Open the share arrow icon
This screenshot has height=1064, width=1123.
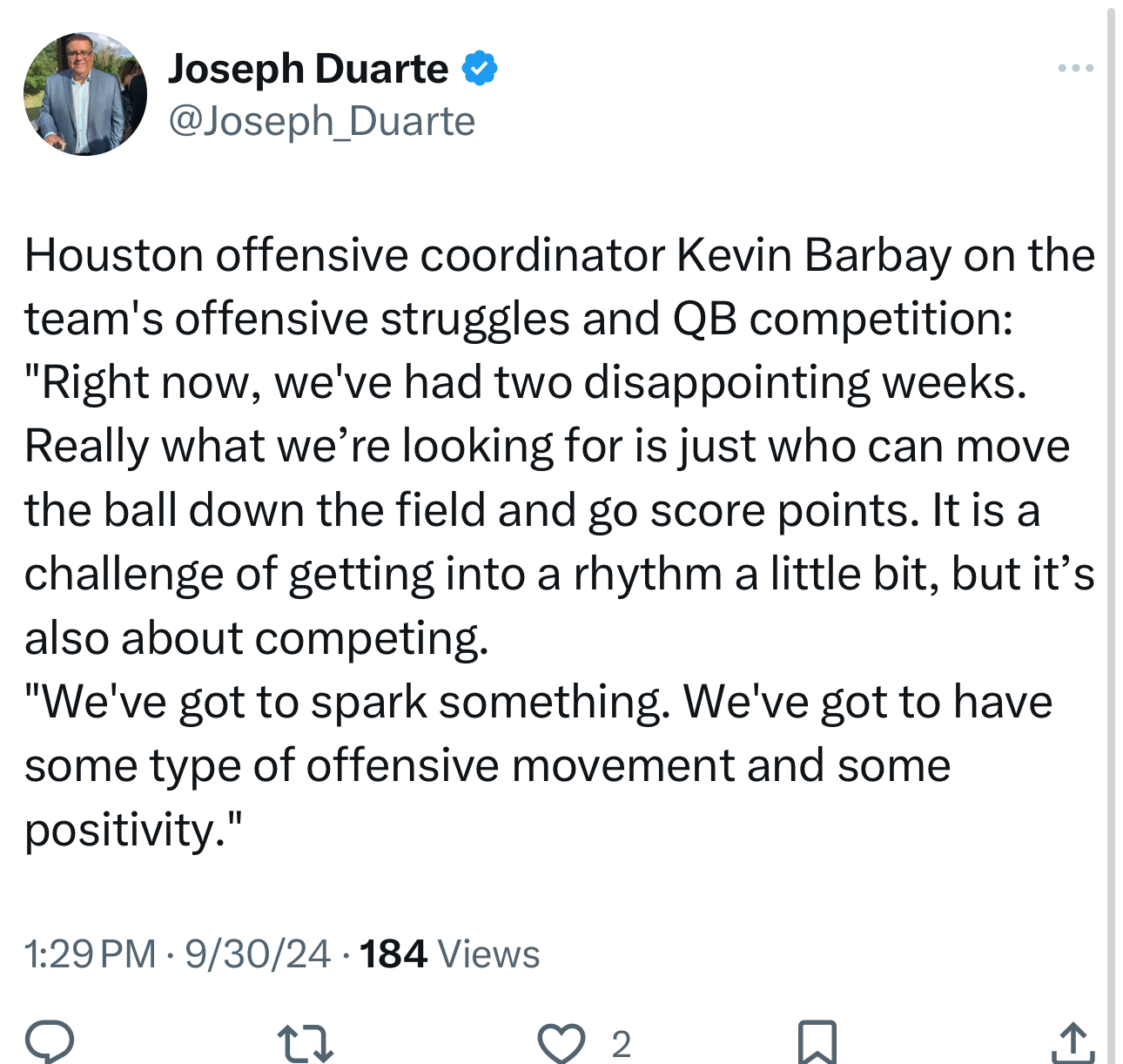pyautogui.click(x=1073, y=1042)
